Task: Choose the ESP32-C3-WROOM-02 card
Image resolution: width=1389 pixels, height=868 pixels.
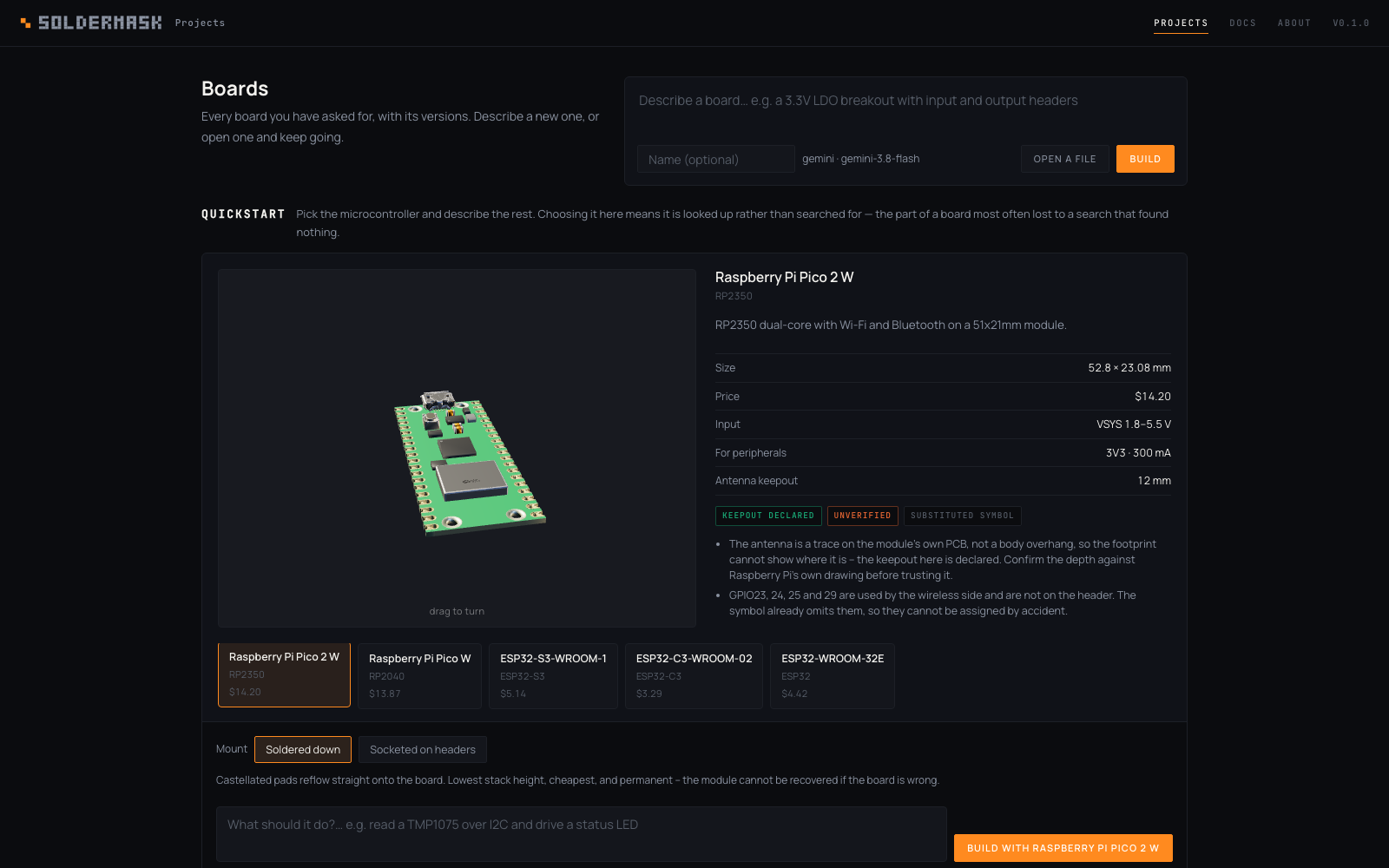Action: 694,676
